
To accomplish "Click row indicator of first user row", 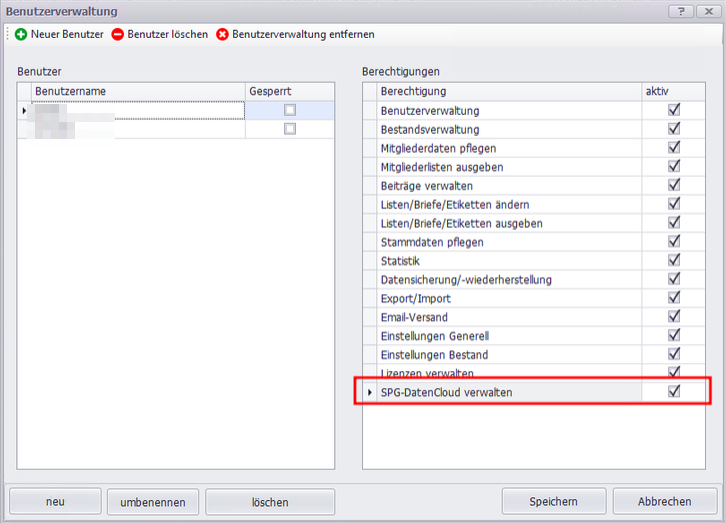I will [24, 111].
